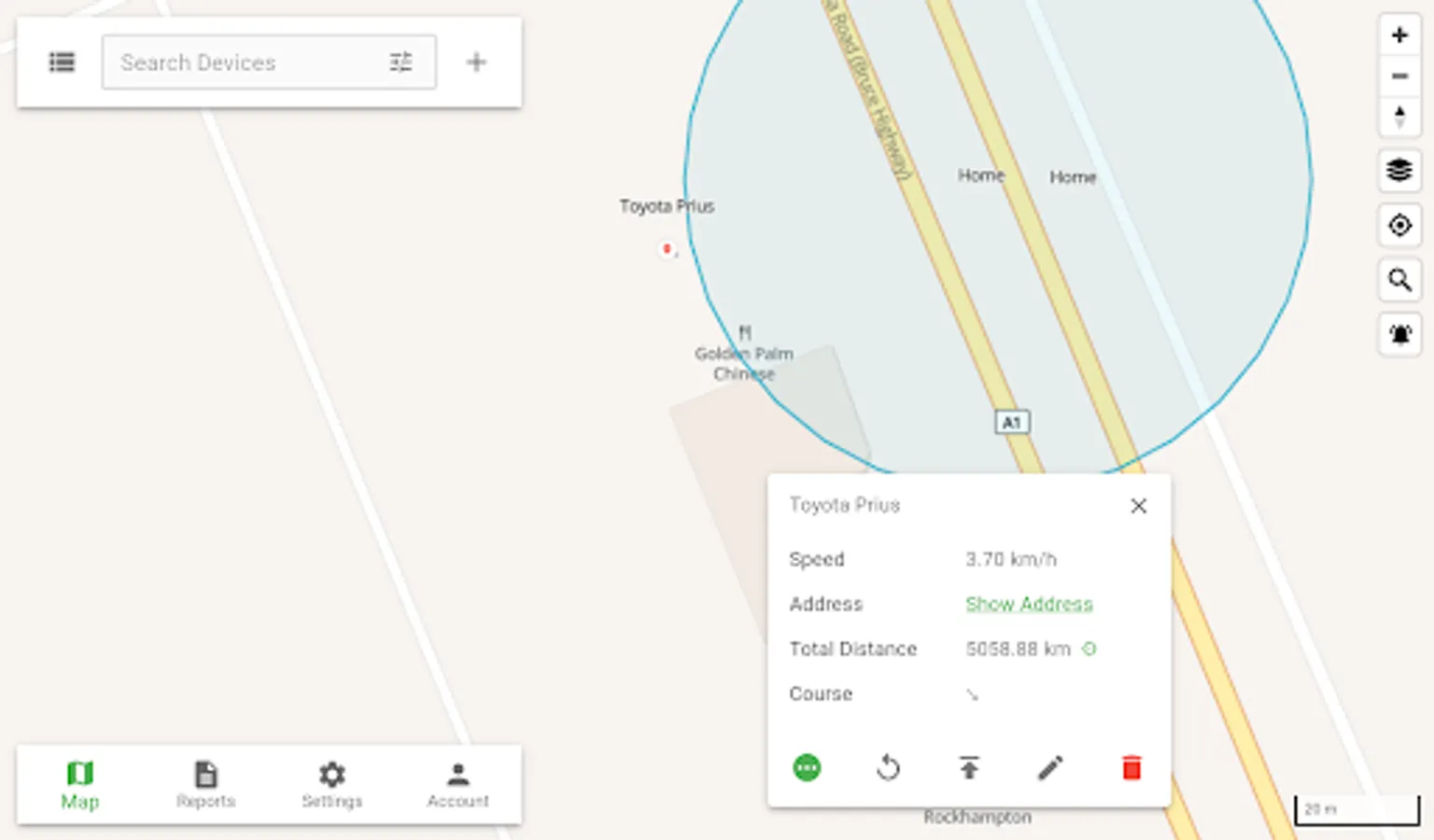Viewport: 1434px width, 840px height.
Task: Edit the total distance accumulator
Action: coord(1089,649)
